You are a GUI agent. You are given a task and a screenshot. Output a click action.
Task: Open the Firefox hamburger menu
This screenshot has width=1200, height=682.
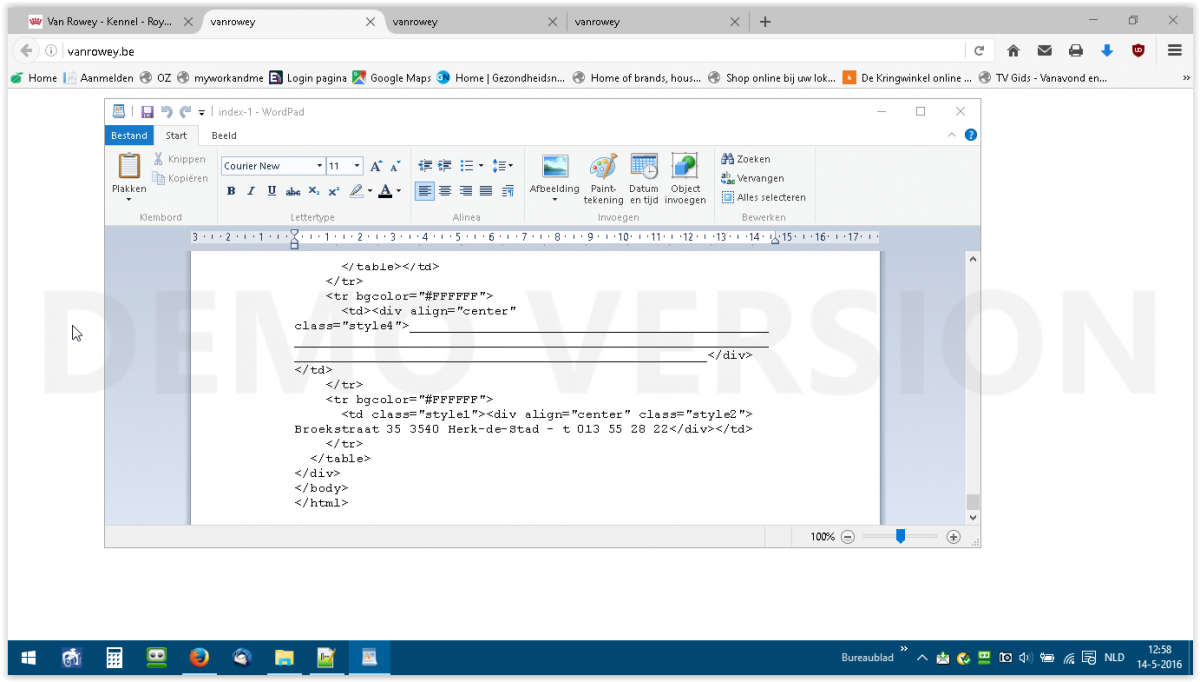tap(1174, 51)
